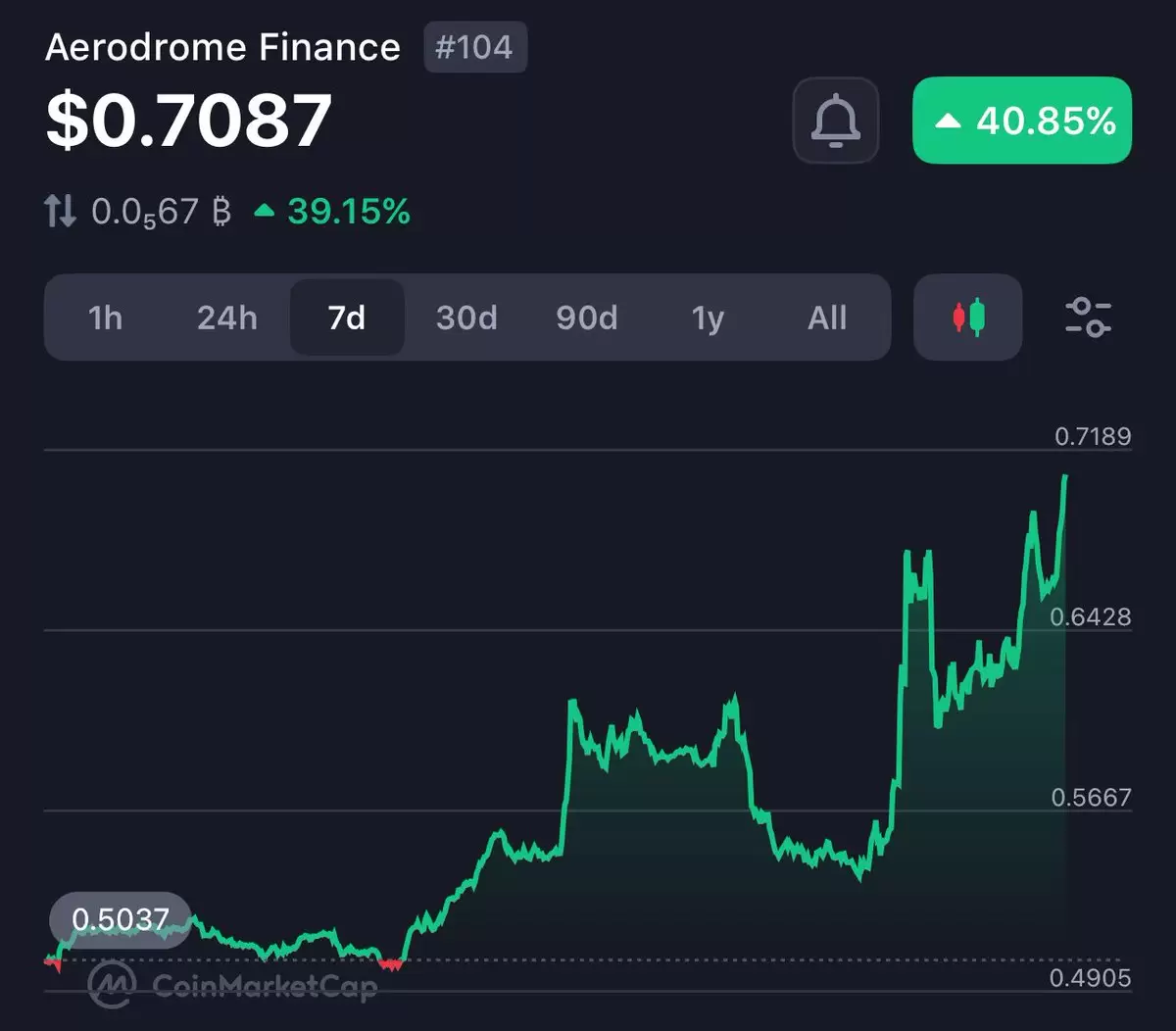This screenshot has height=1031, width=1176.
Task: Open chart settings sliders icon
Action: point(1088,318)
